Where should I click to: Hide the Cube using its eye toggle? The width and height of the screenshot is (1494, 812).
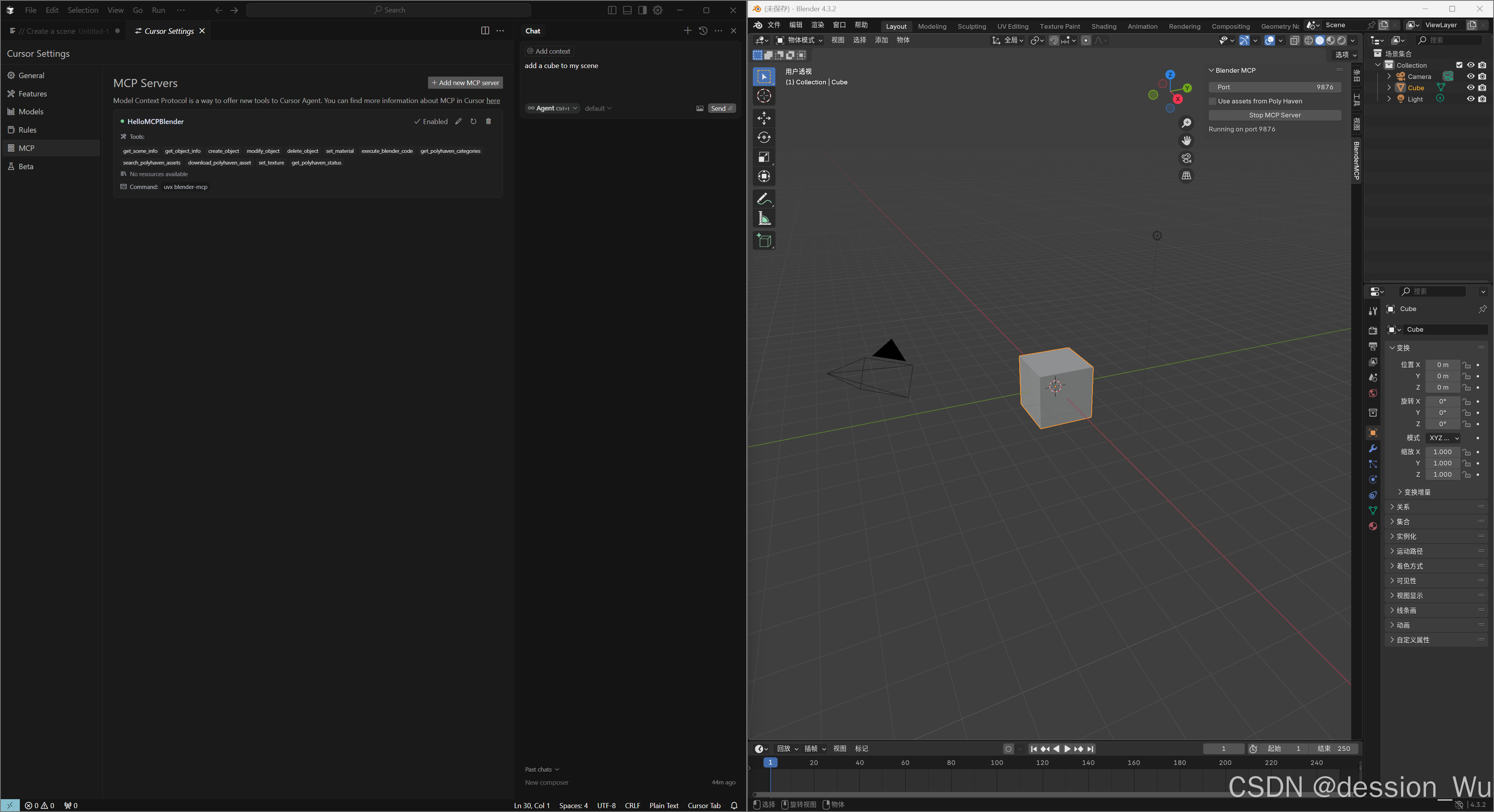(x=1471, y=87)
